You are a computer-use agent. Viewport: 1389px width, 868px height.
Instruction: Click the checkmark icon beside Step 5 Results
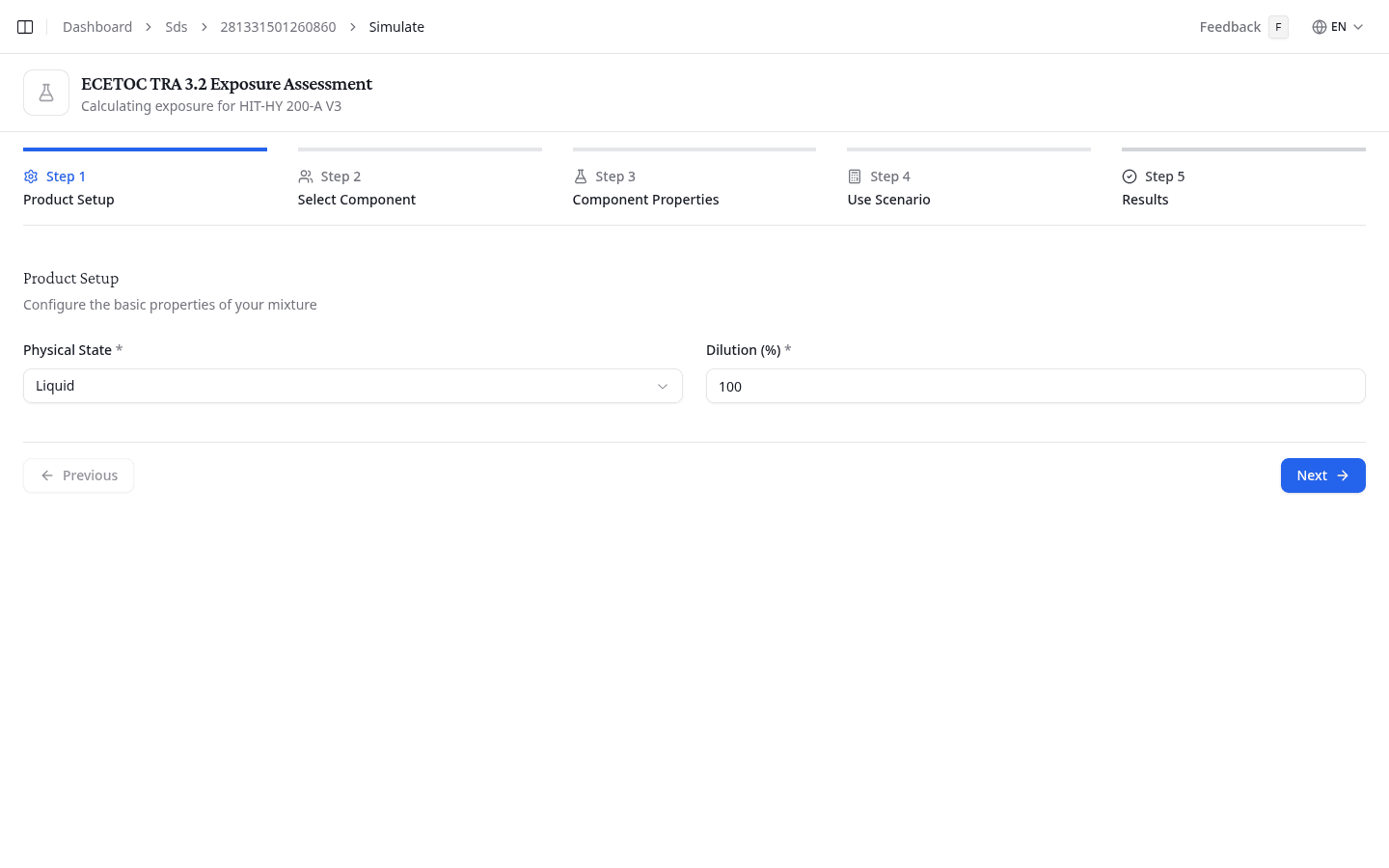coord(1130,176)
